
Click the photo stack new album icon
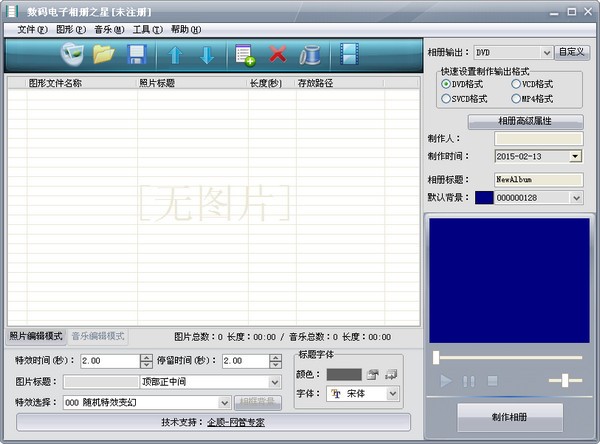point(72,54)
